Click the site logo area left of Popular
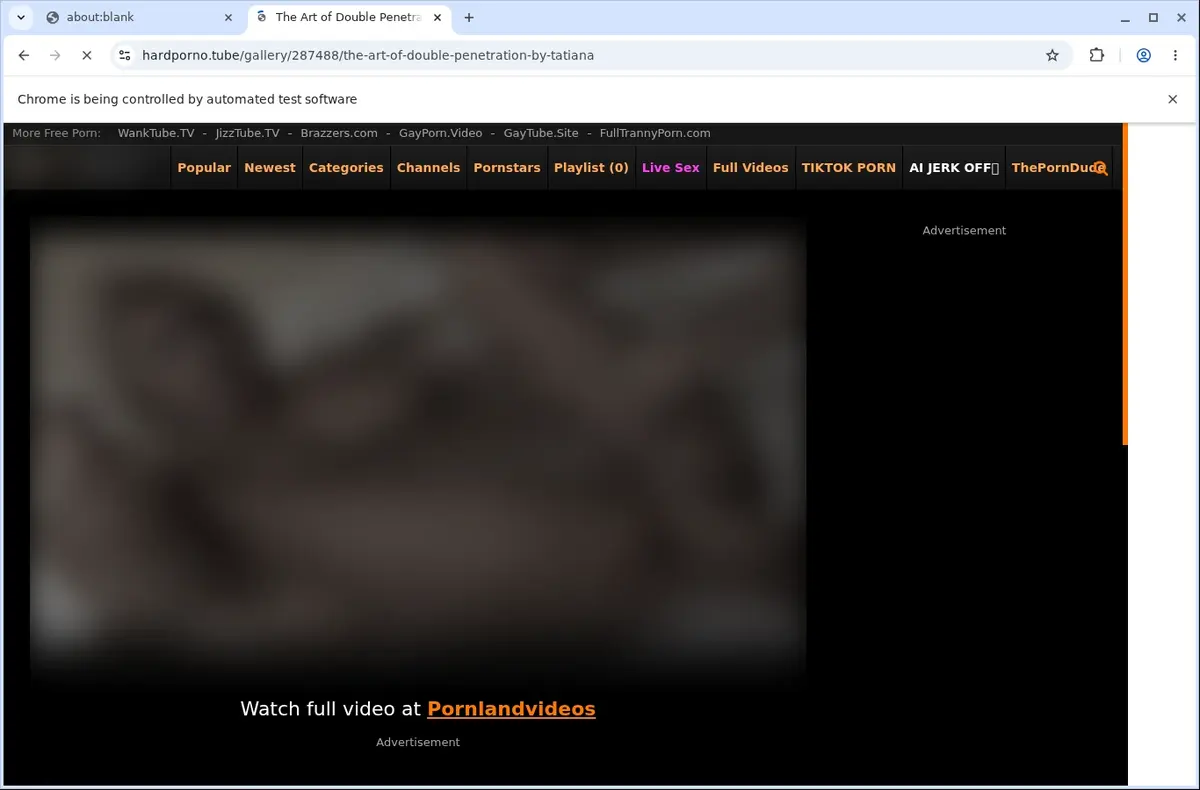1200x790 pixels. tap(88, 168)
